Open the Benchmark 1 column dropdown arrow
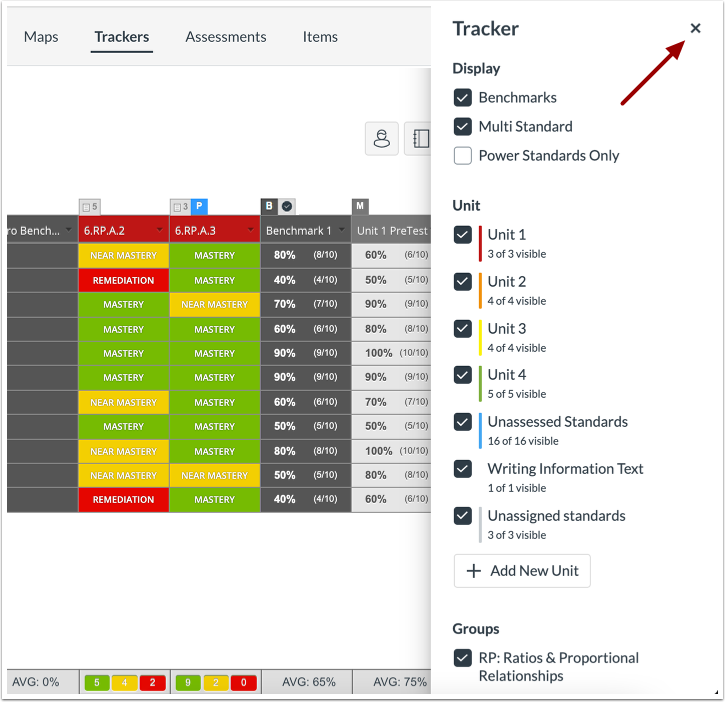 pyautogui.click(x=342, y=230)
